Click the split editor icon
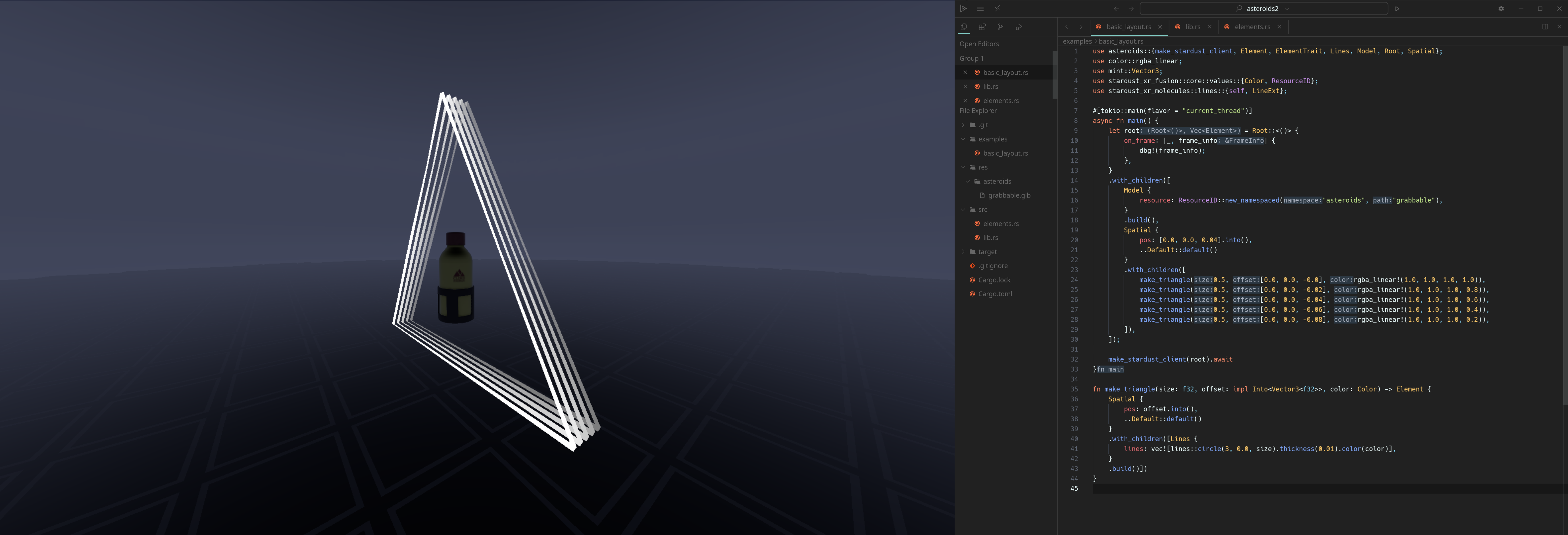The image size is (1568, 535). tap(1545, 27)
